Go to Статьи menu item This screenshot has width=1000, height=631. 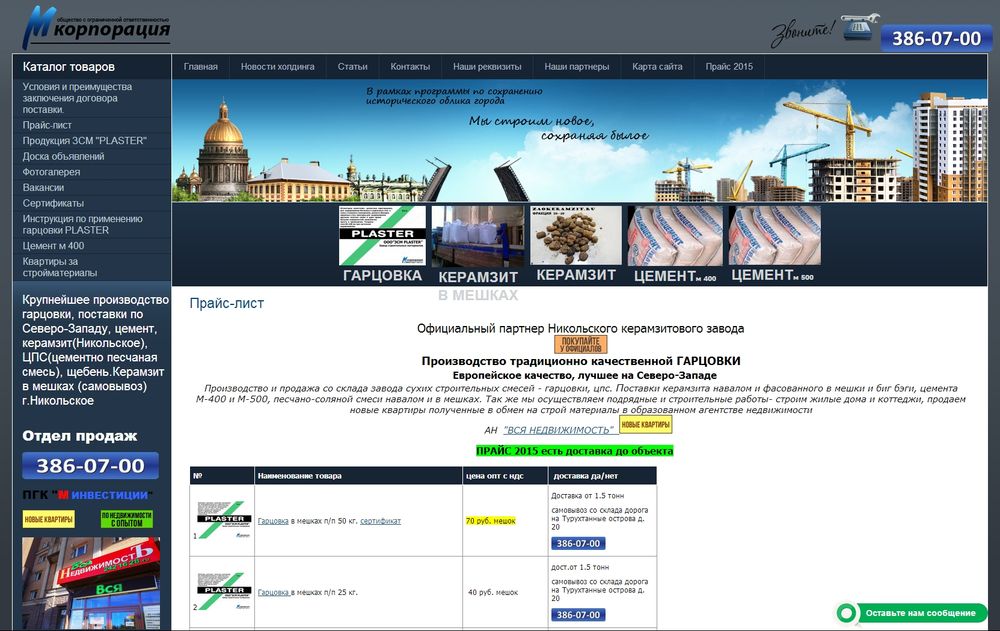(x=352, y=66)
